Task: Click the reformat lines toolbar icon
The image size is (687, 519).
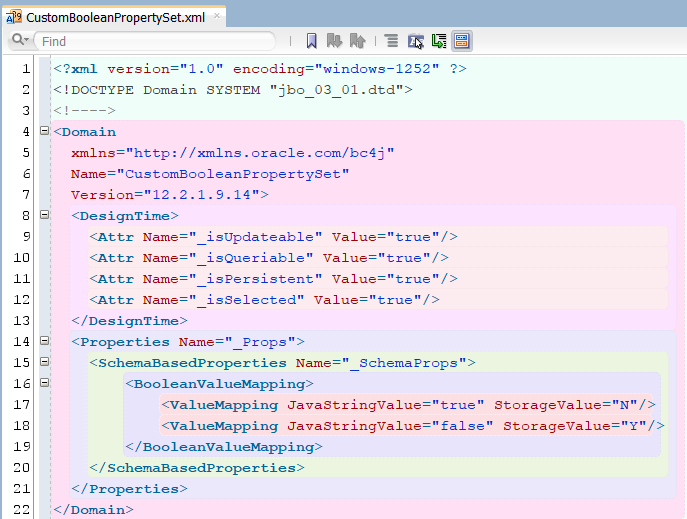Action: pos(391,41)
